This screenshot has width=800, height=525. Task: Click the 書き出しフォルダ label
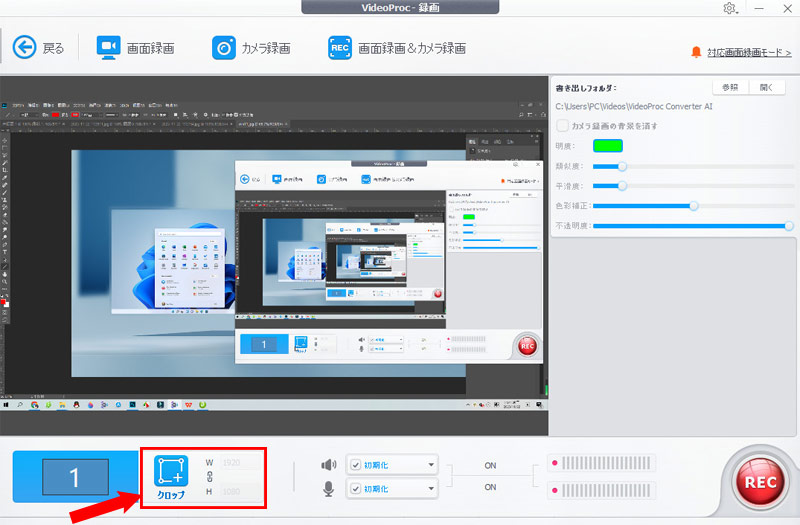pyautogui.click(x=586, y=88)
